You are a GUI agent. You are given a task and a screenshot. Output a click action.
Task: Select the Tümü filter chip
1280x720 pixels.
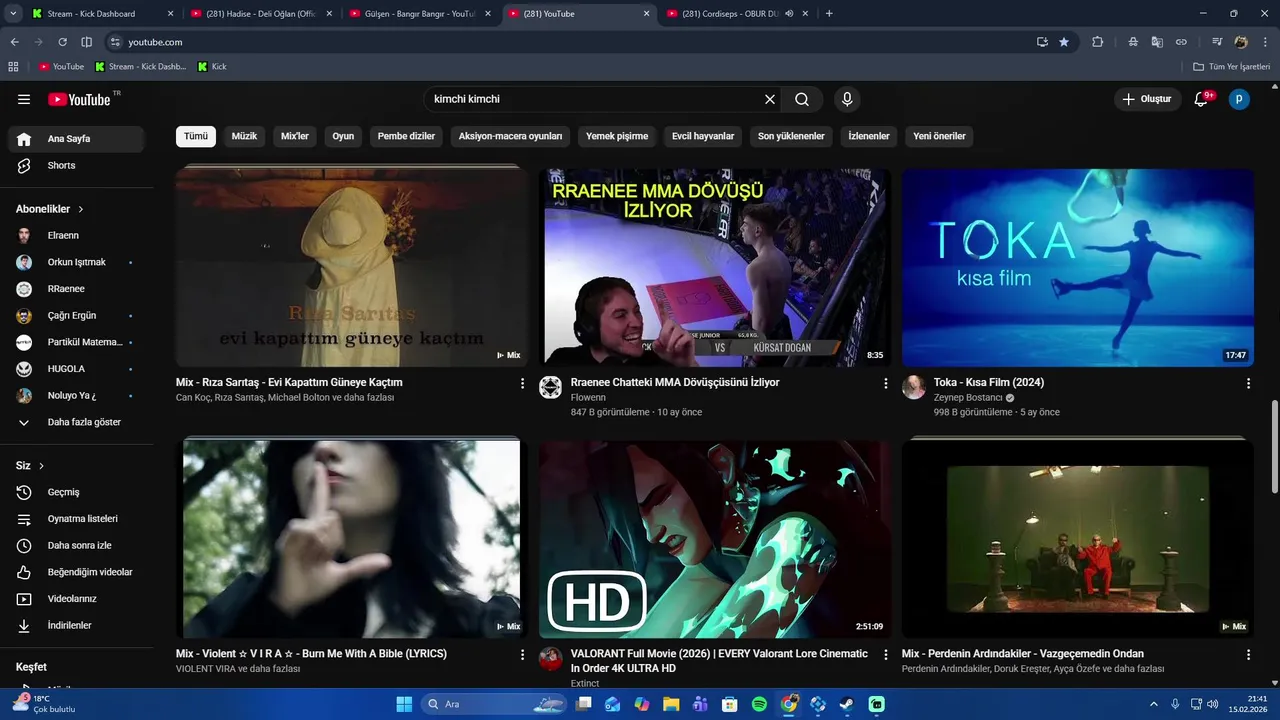(x=196, y=136)
